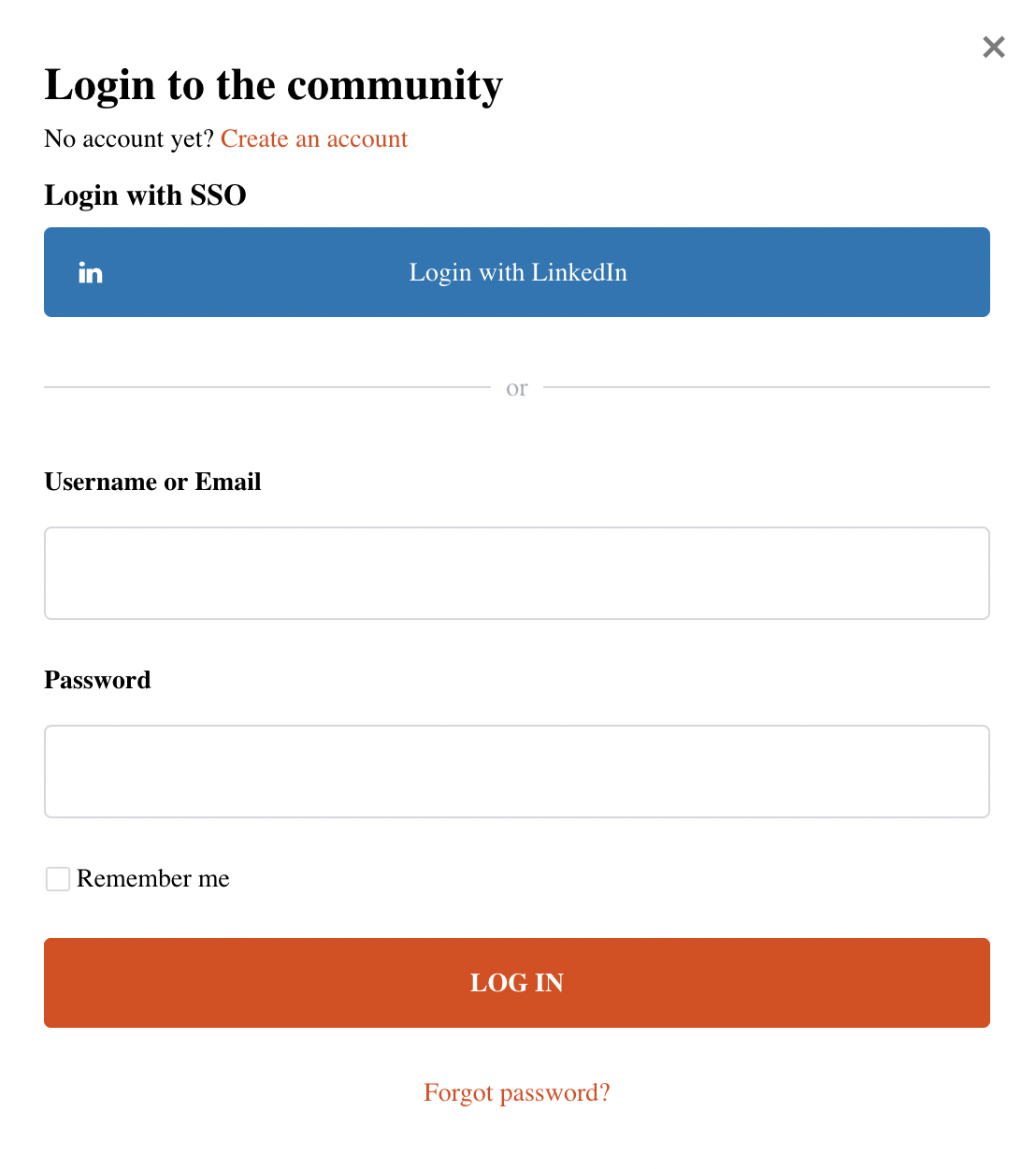Click the divider line right of "or"
Viewport: 1036px width, 1169px height.
(767, 387)
